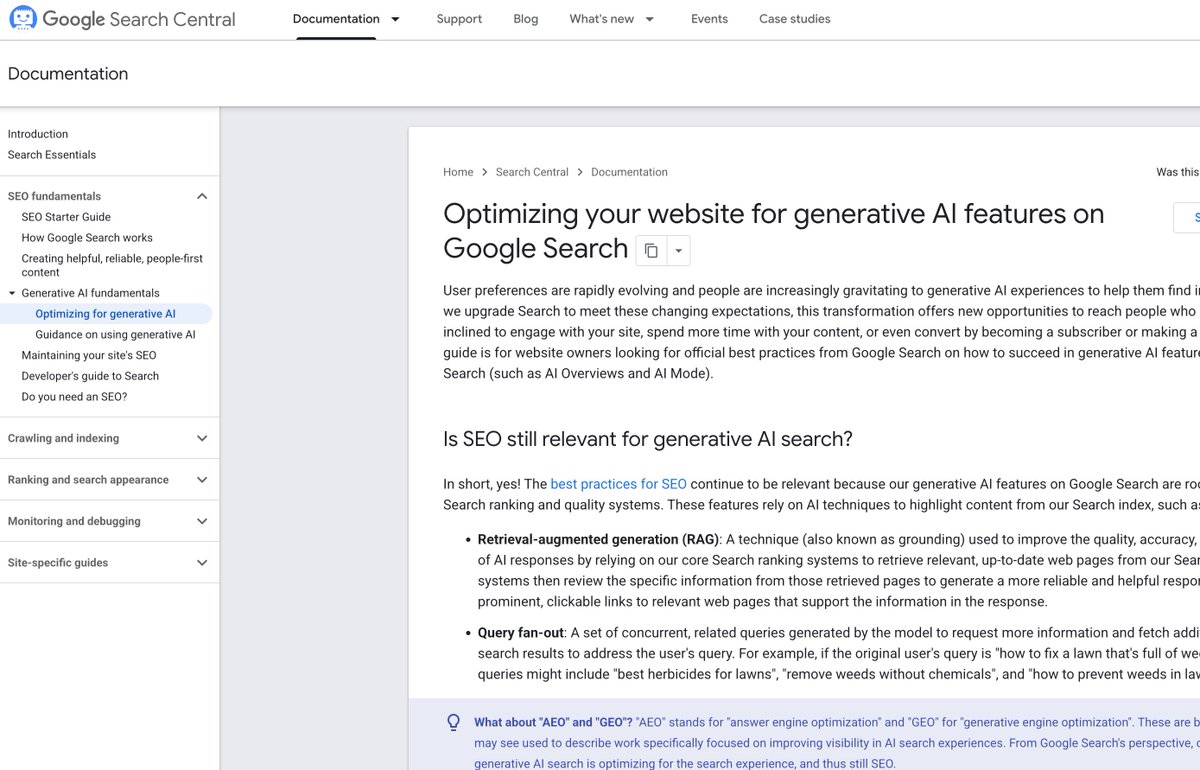Collapse the Generative AI fundamentals tree
This screenshot has width=1200, height=770.
tap(12, 293)
